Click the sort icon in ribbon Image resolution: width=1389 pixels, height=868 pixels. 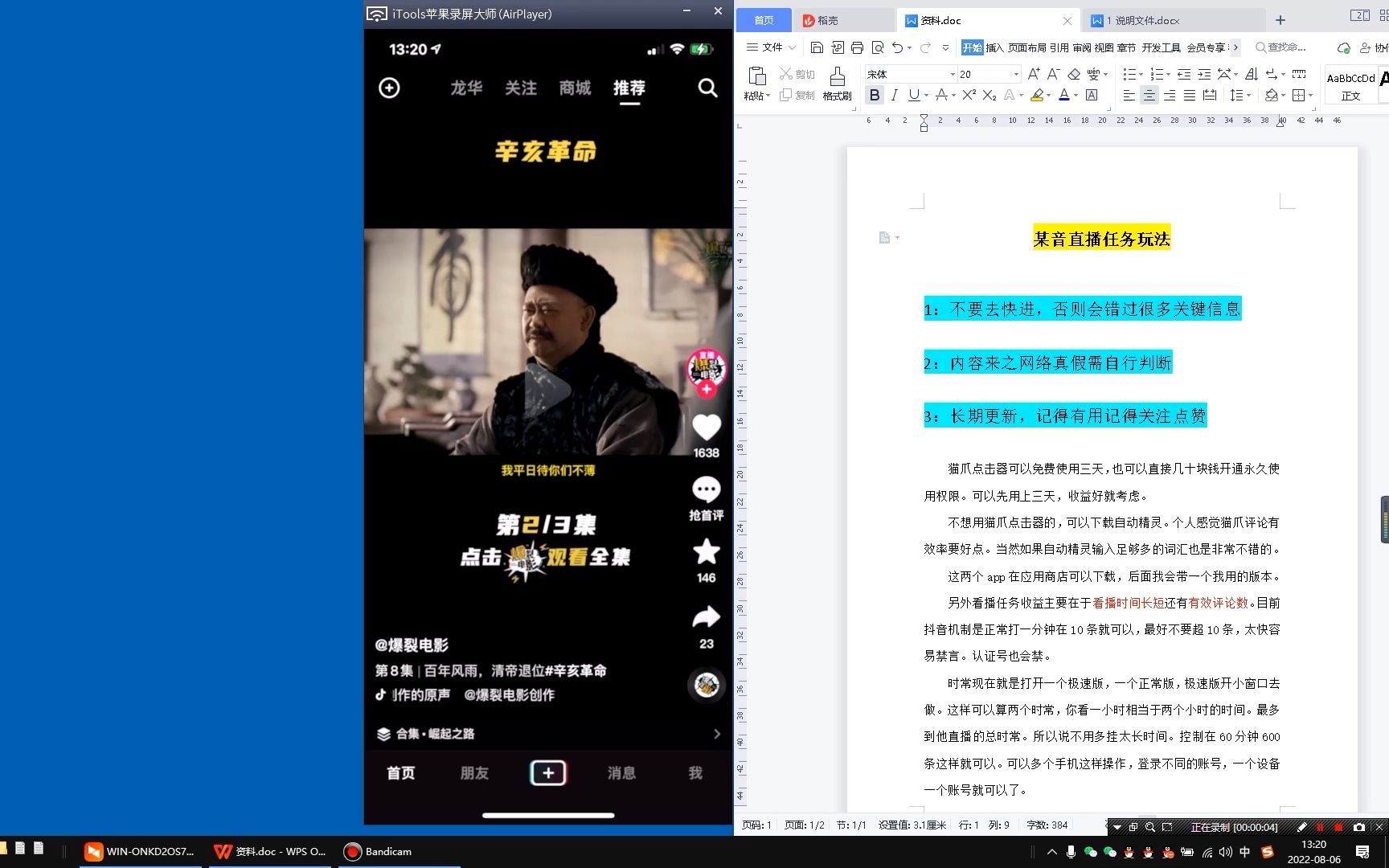pyautogui.click(x=1252, y=74)
